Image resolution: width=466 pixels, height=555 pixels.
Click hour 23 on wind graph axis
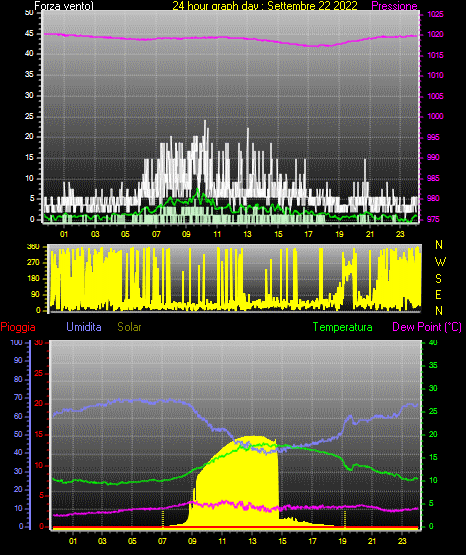(x=400, y=234)
